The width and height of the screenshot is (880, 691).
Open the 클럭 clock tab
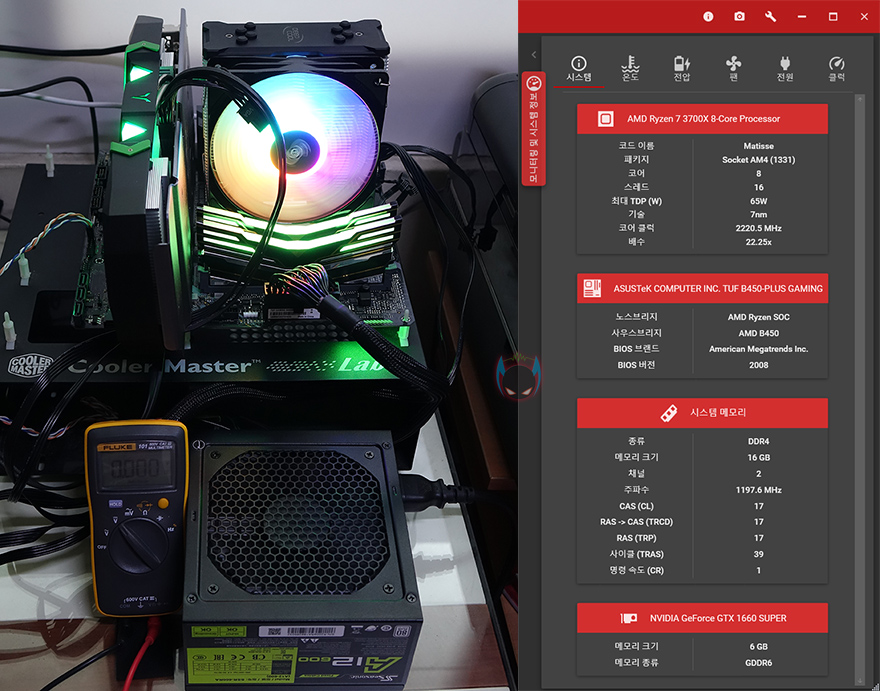(836, 69)
